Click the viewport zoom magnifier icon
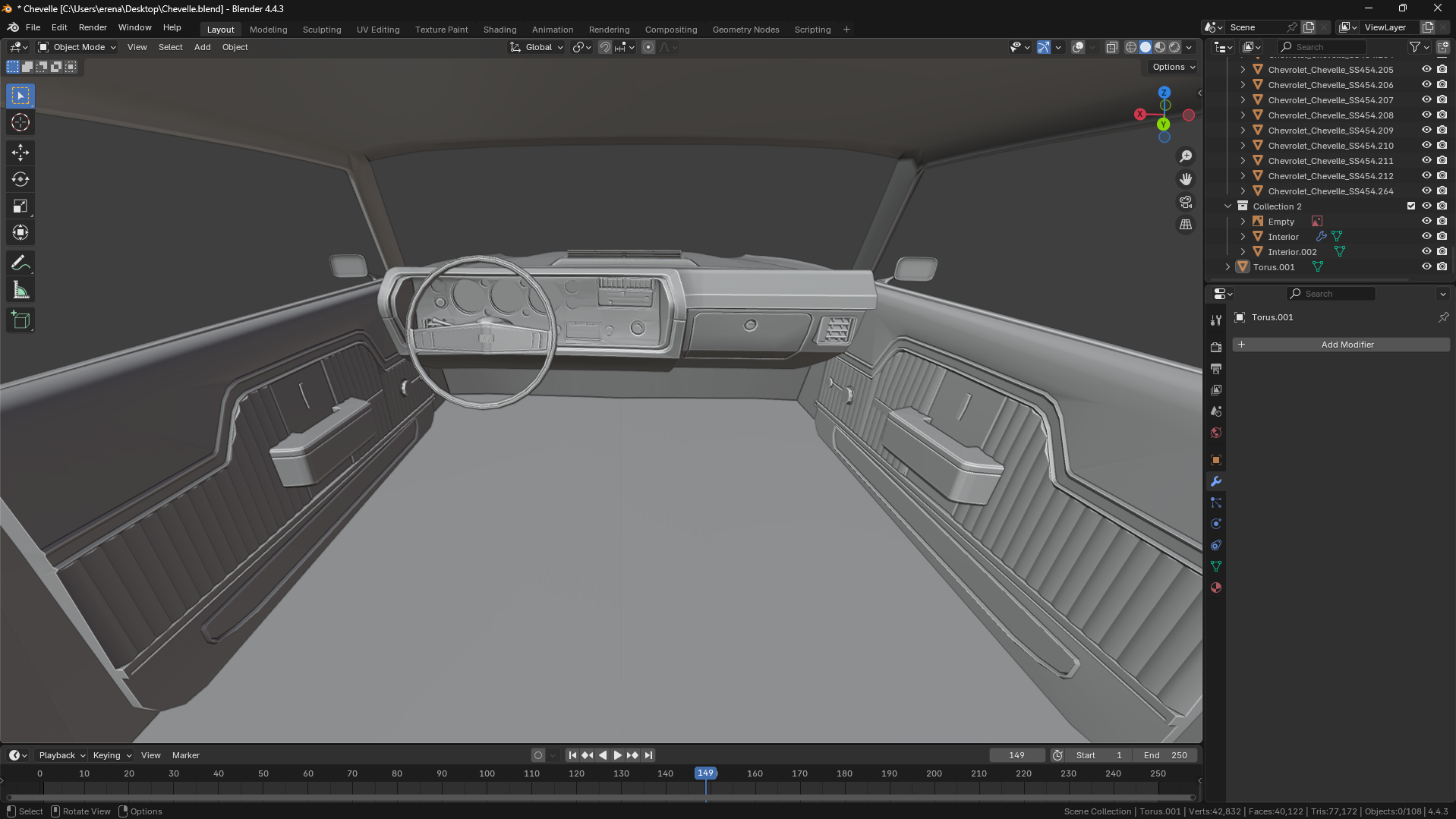1456x819 pixels. tap(1186, 156)
